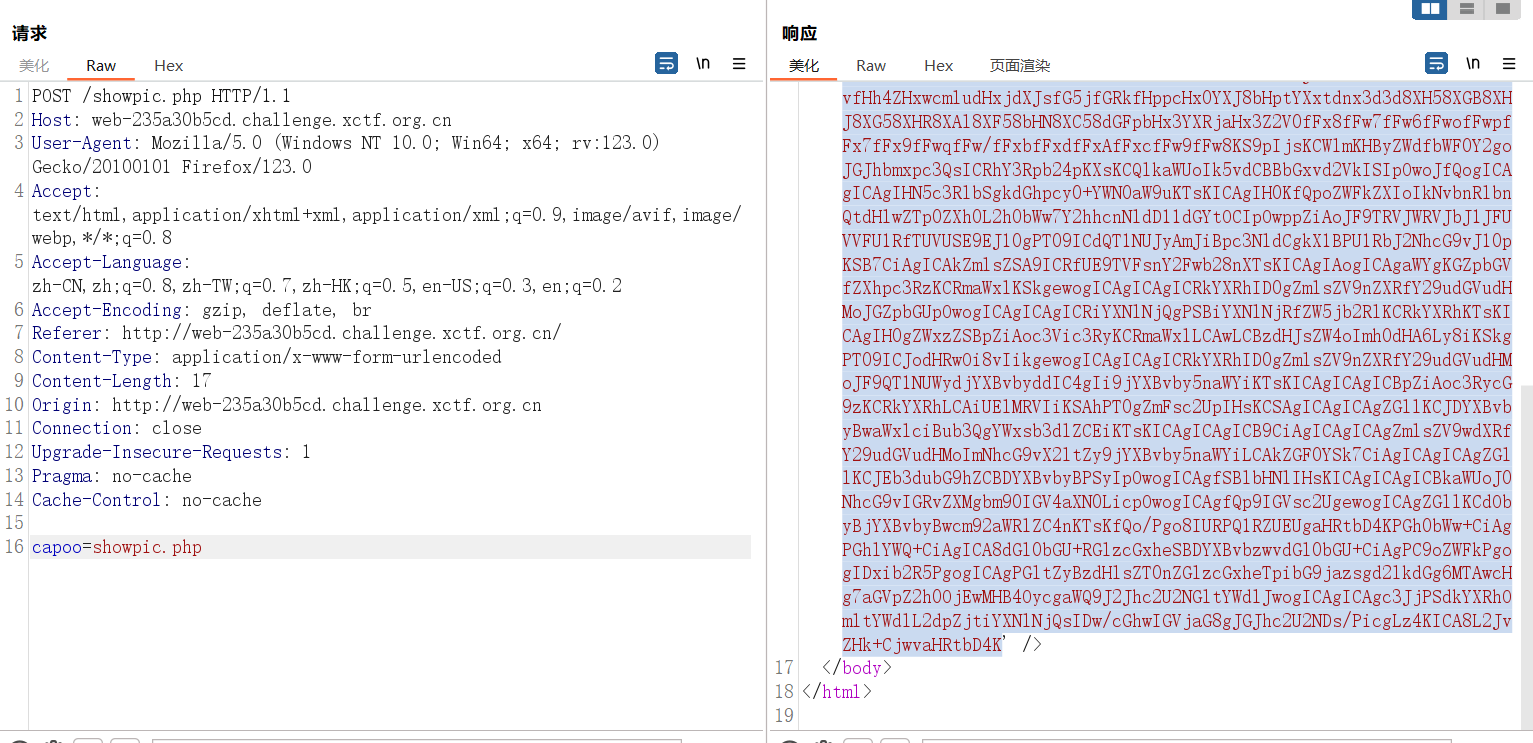This screenshot has height=743, width=1533.
Task: Click the closing </html> tag in the response
Action: [837, 691]
